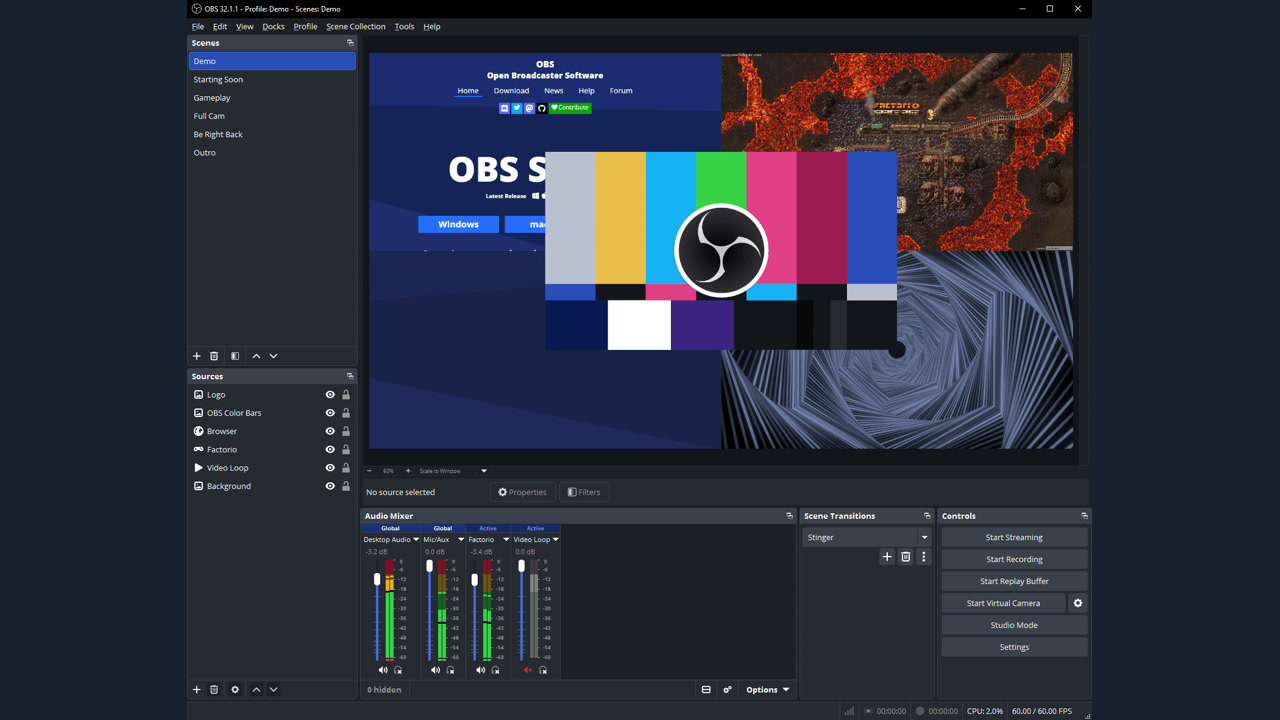Delete source using Sources trash icon

[x=214, y=689]
